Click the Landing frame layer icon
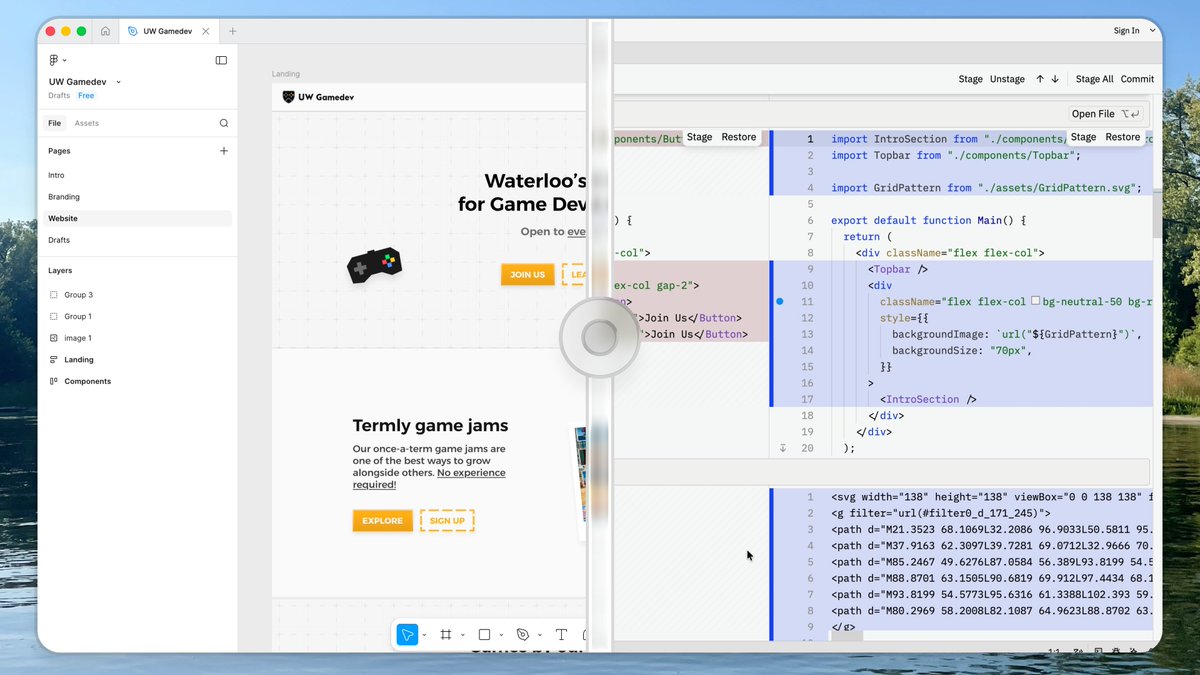Viewport: 1200px width, 675px height. click(54, 359)
